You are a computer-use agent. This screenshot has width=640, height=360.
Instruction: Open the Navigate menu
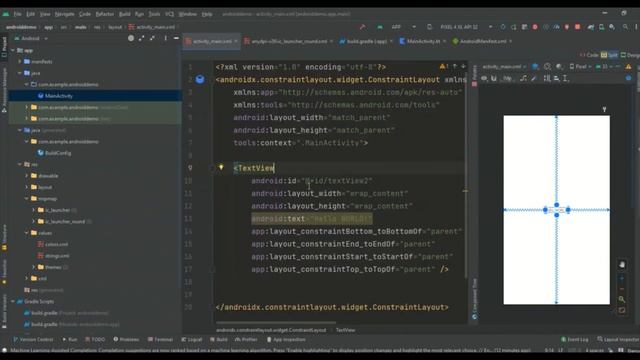[x=64, y=14]
